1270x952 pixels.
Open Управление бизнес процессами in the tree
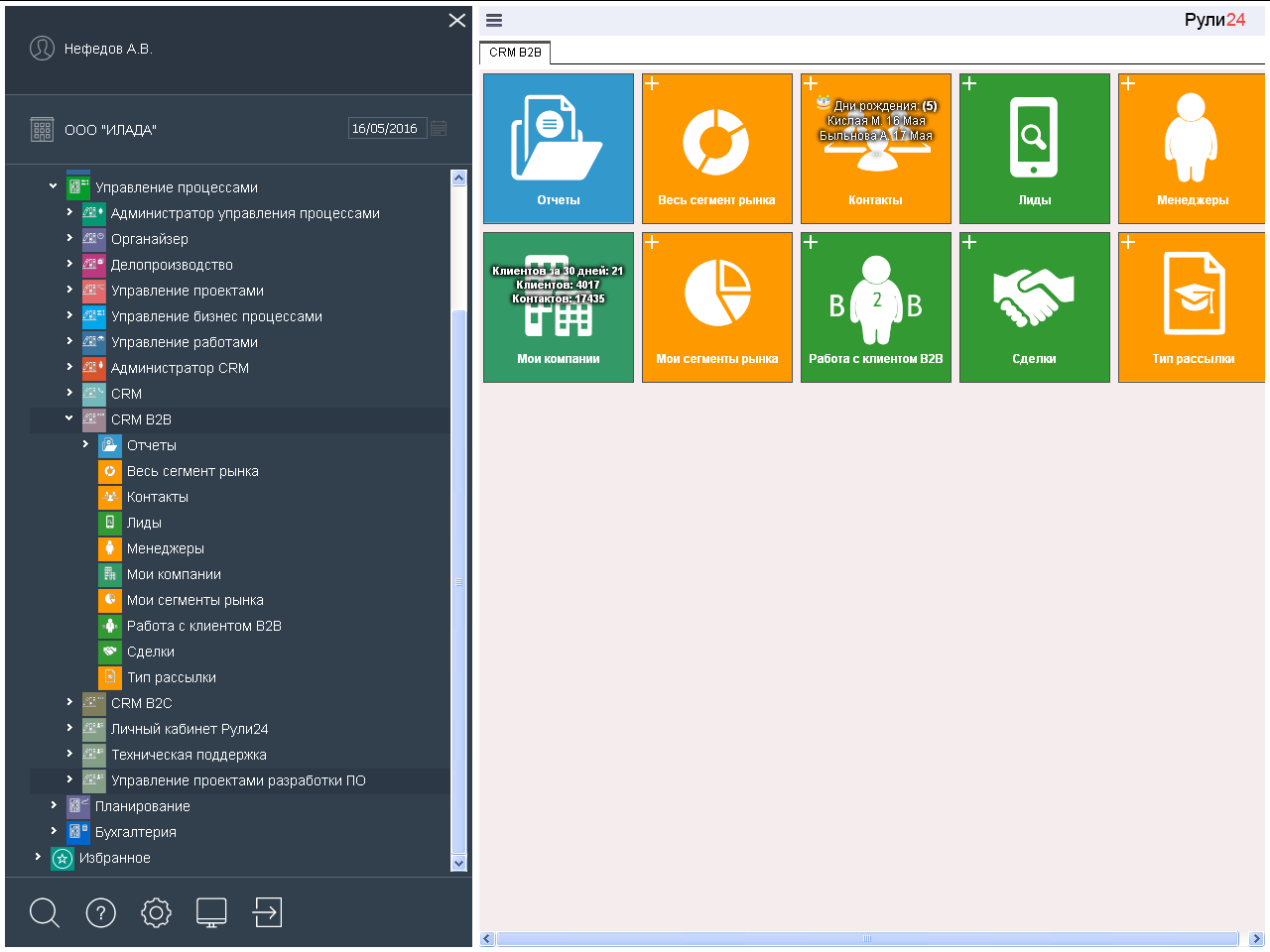[x=216, y=316]
